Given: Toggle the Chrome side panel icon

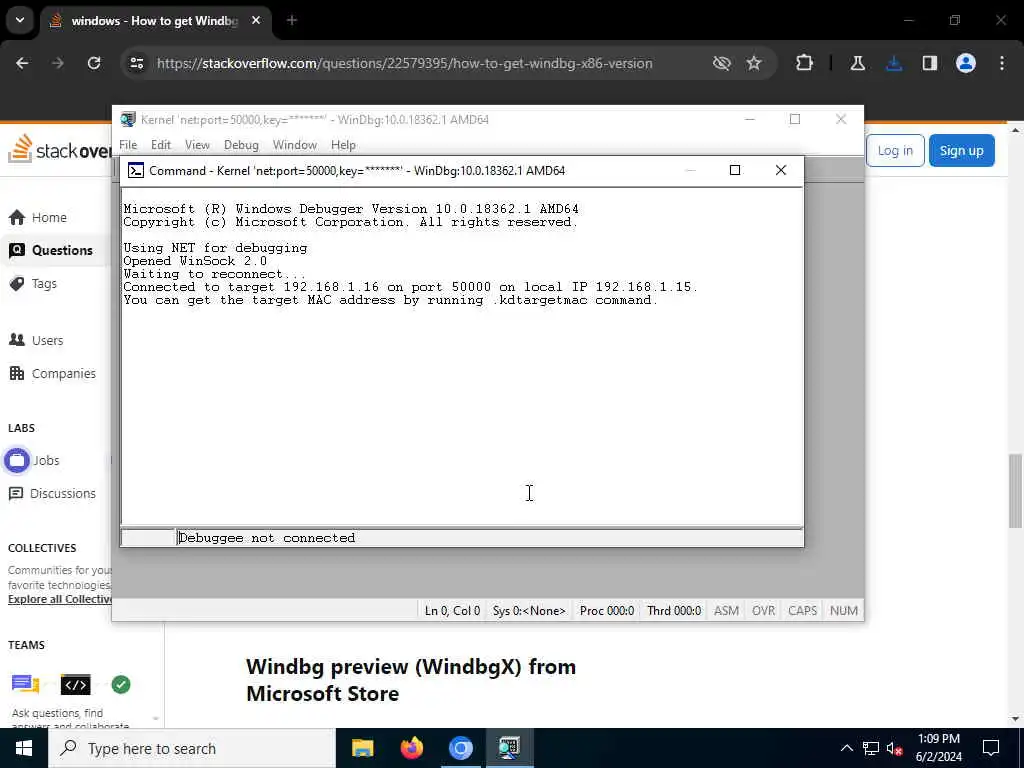Looking at the screenshot, I should tap(930, 63).
